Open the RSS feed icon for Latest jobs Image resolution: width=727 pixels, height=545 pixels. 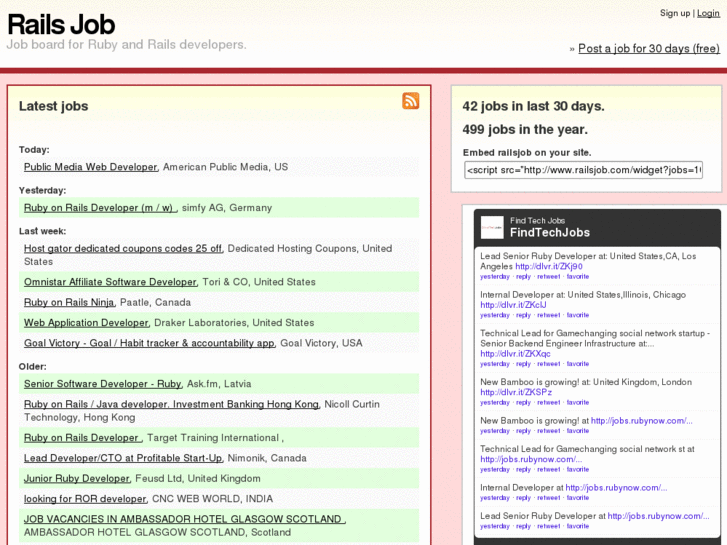[x=410, y=101]
